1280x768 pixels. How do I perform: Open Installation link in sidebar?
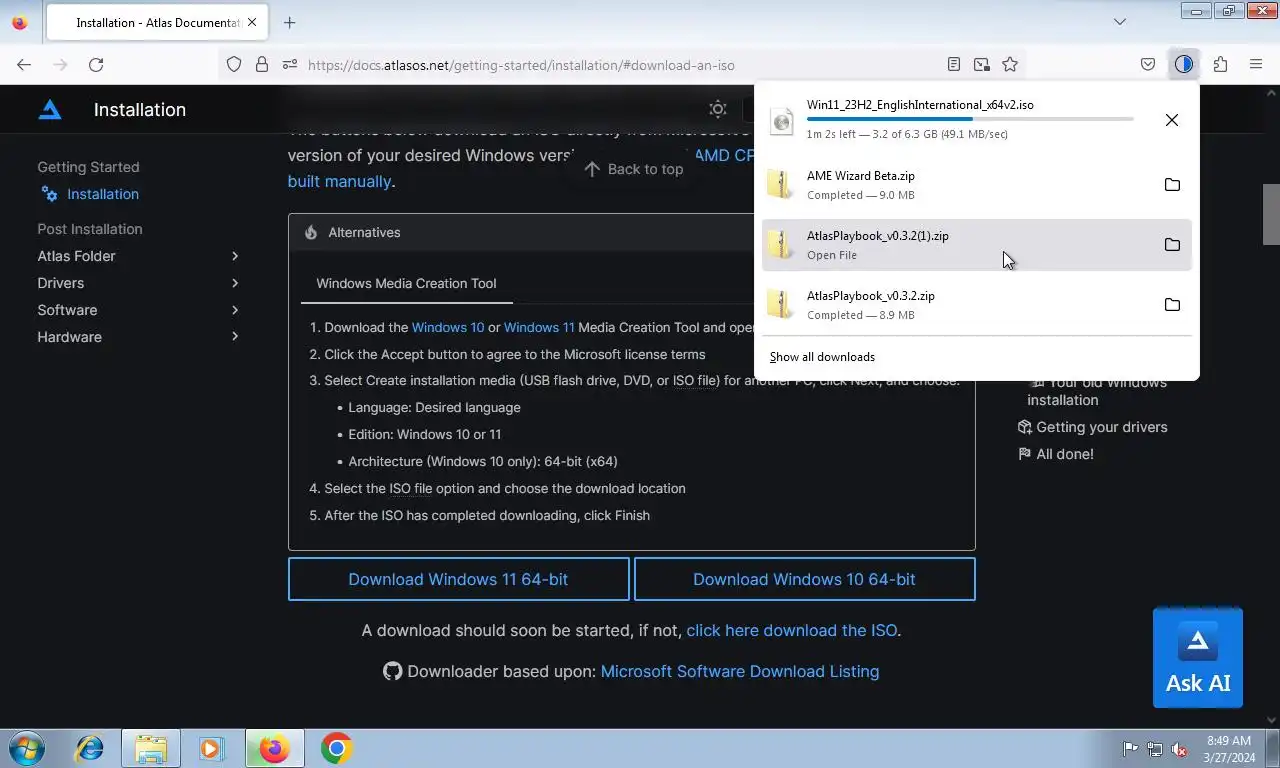tap(103, 194)
